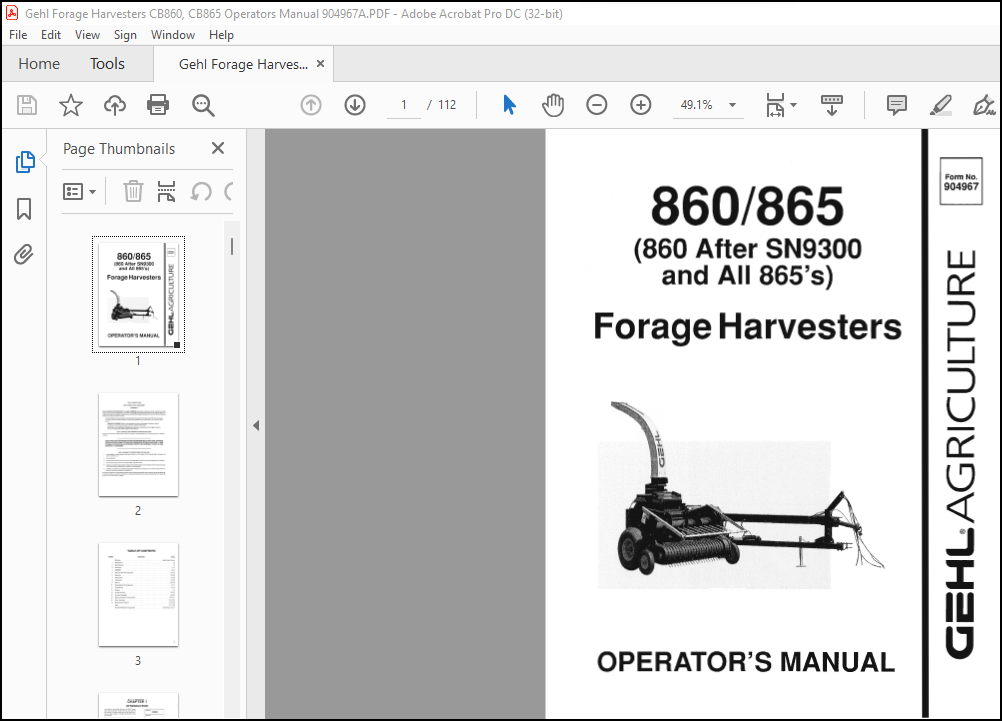This screenshot has height=721, width=1002.
Task: Delete selected page with trash icon
Action: [133, 191]
